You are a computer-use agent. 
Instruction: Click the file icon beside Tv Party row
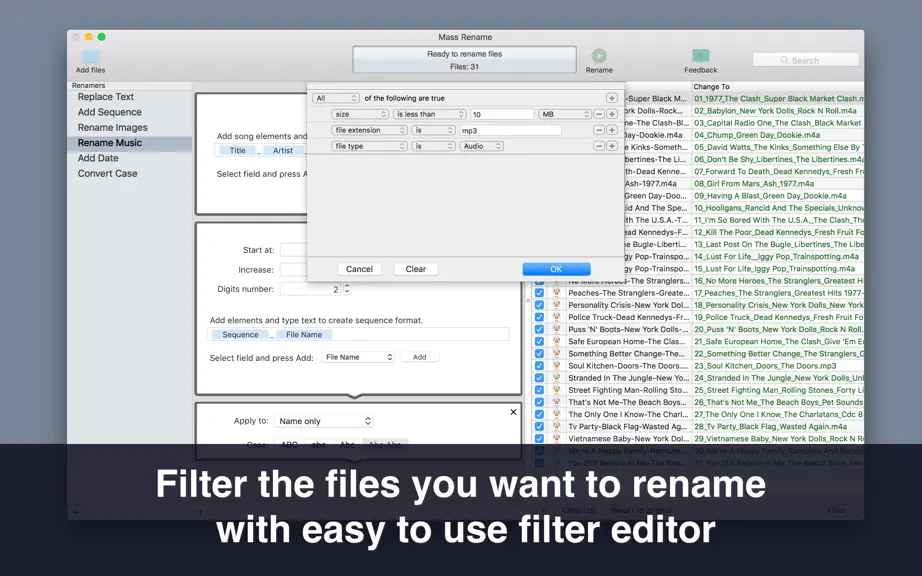pos(556,426)
